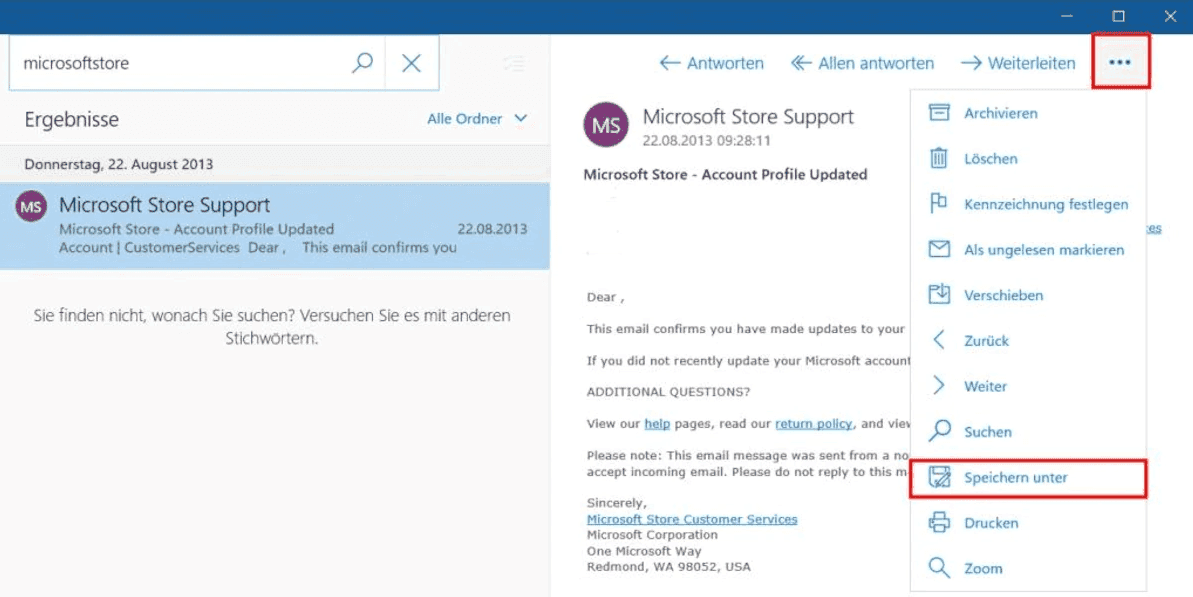Choose Als ungelesen markieren menu entry
Screen dimensions: 1193x597
(1043, 250)
